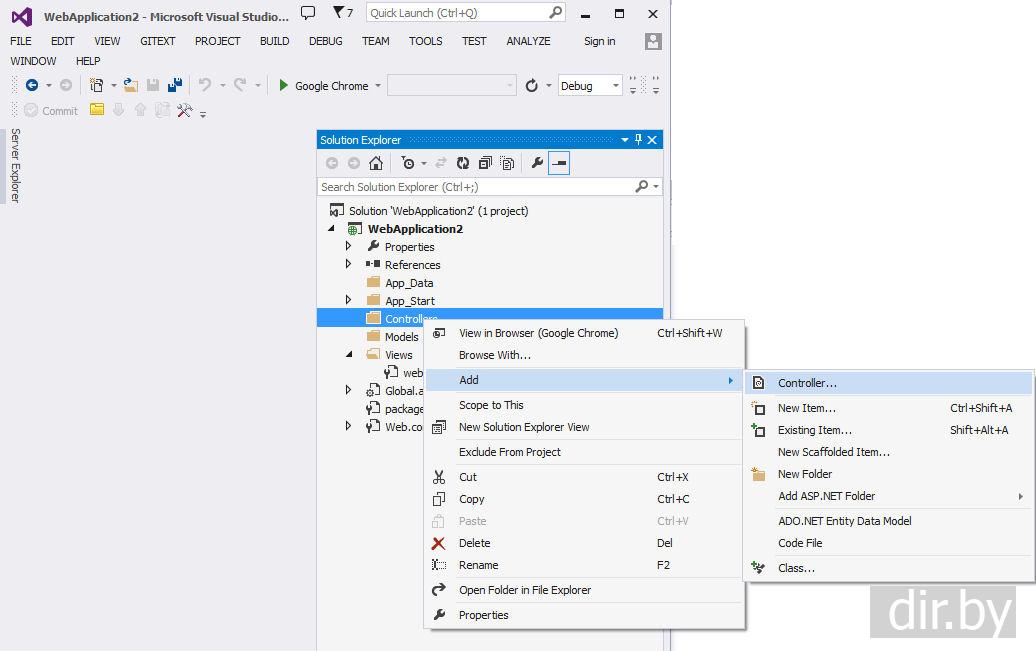Click the Show All Files icon
This screenshot has width=1036, height=651.
[x=507, y=163]
